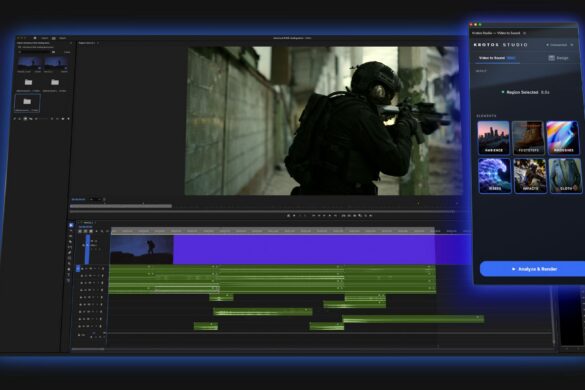Select the Slip tool
Image resolution: width=585 pixels, height=390 pixels.
click(x=70, y=247)
